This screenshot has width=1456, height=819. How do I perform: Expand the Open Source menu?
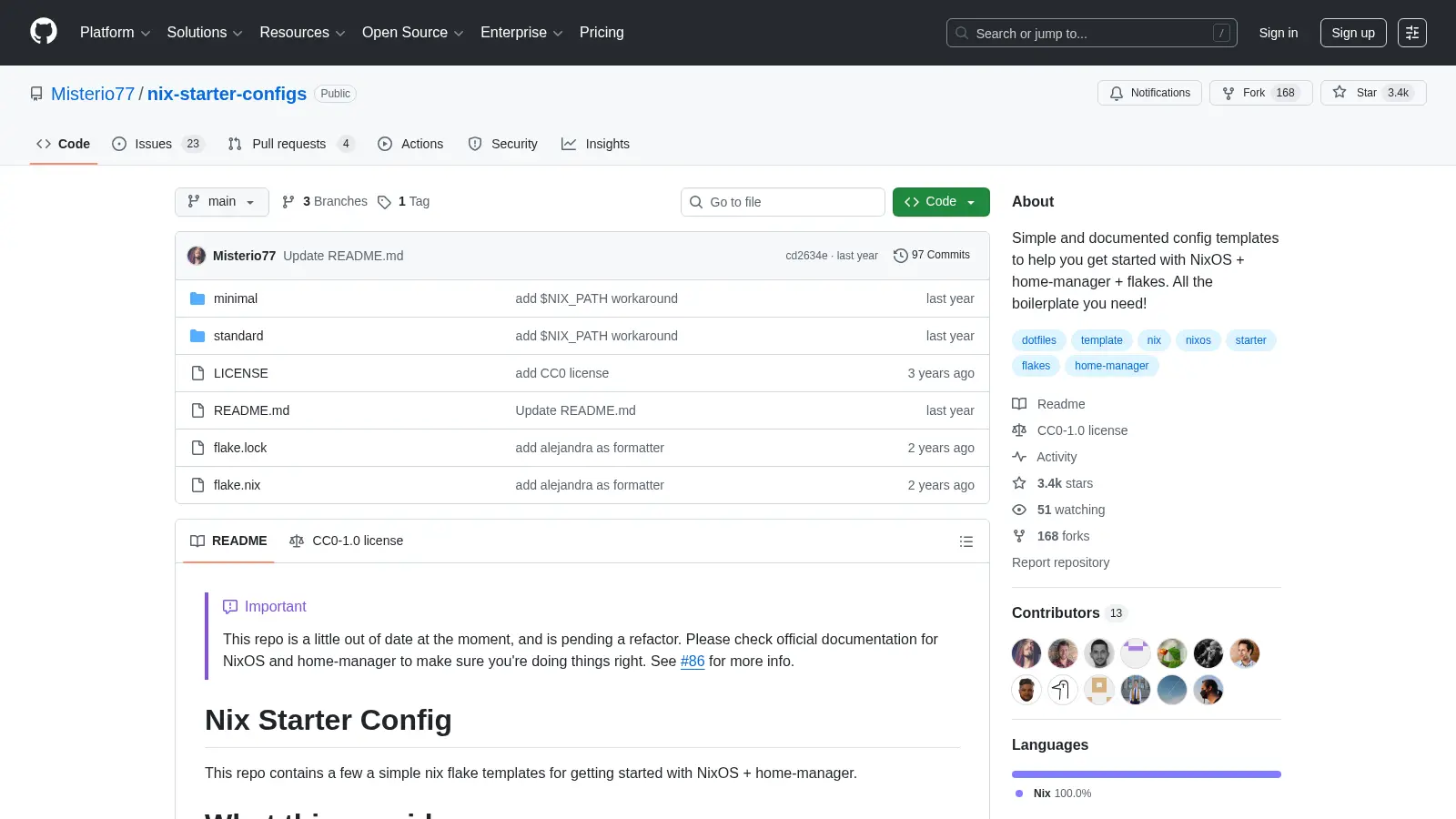tap(413, 33)
